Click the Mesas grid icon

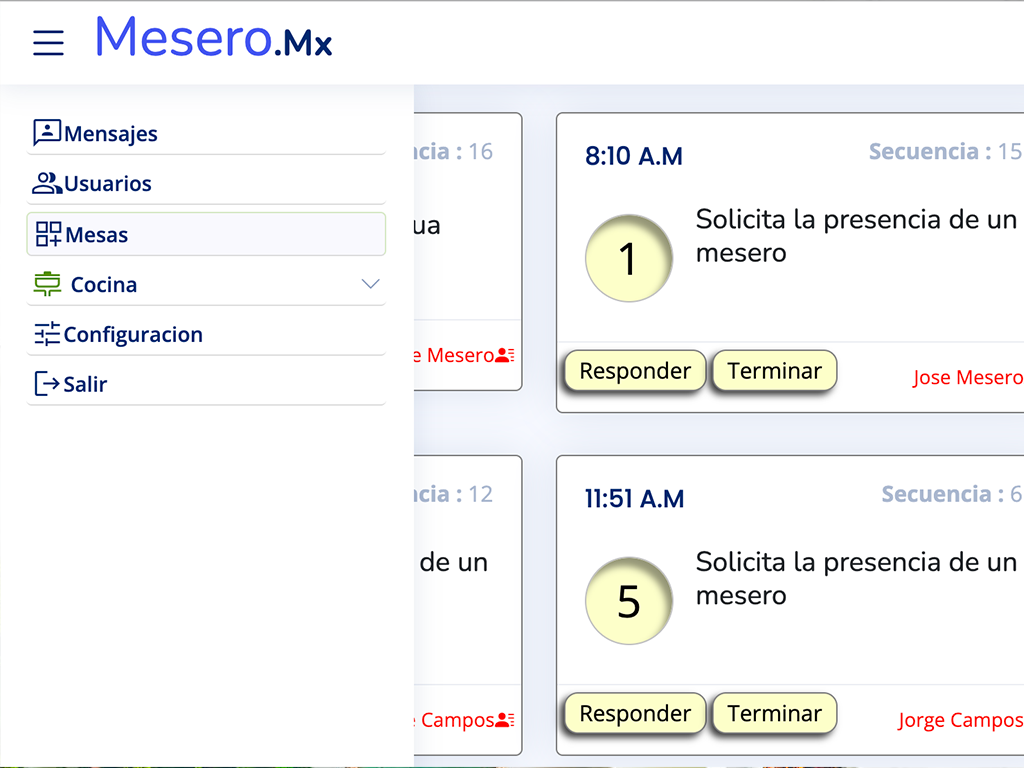click(48, 235)
